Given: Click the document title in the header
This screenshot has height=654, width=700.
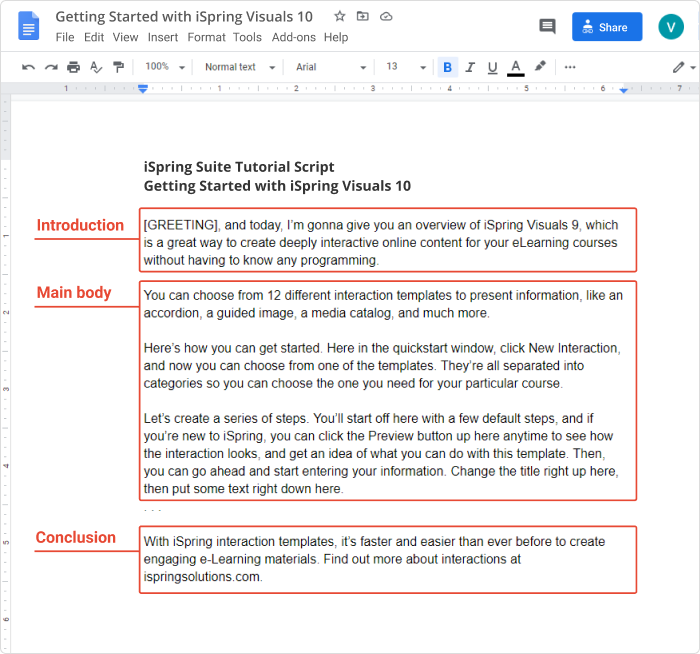Looking at the screenshot, I should [184, 17].
